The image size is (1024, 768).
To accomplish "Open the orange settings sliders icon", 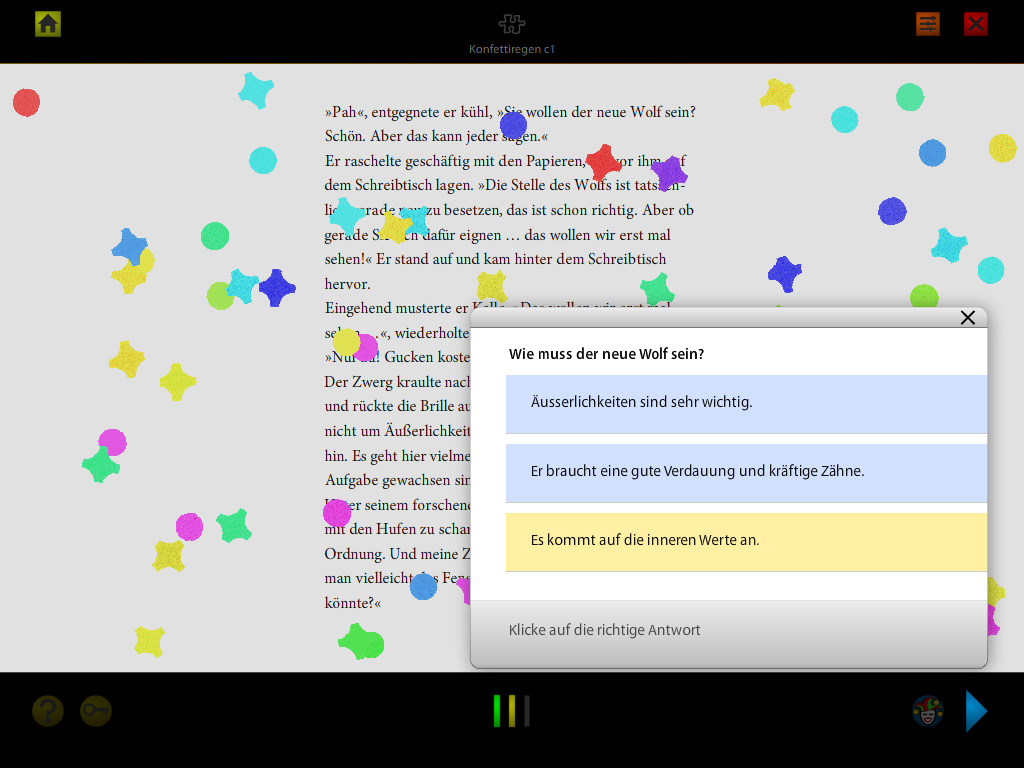I will coord(928,24).
